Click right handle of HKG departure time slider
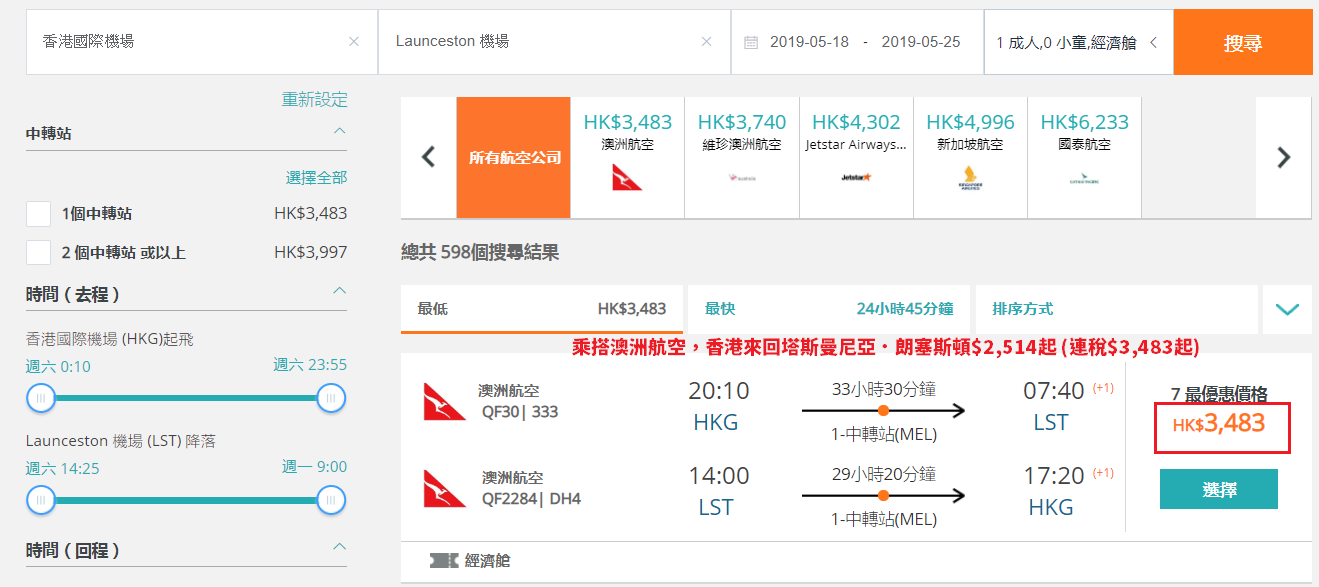 (x=331, y=398)
